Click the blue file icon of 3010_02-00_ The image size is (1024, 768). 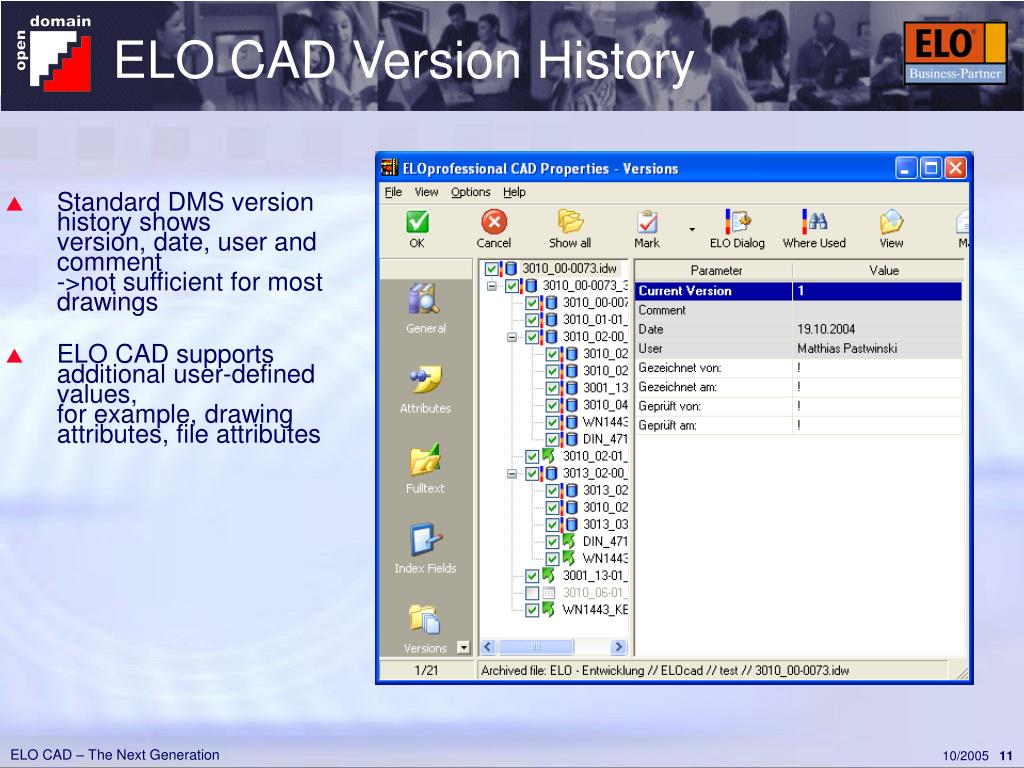pos(552,336)
